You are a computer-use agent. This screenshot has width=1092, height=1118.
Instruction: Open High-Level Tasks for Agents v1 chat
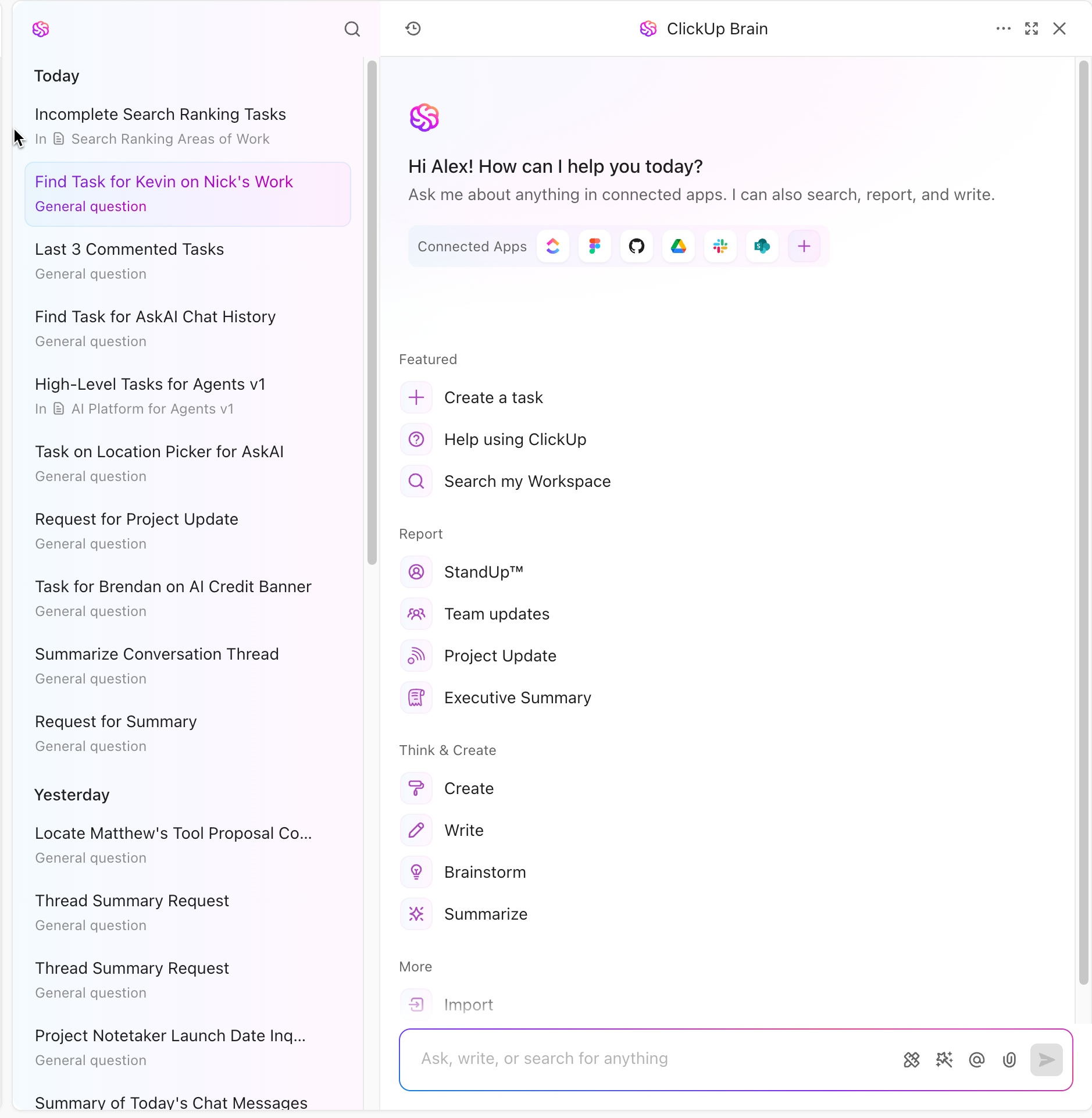click(188, 396)
